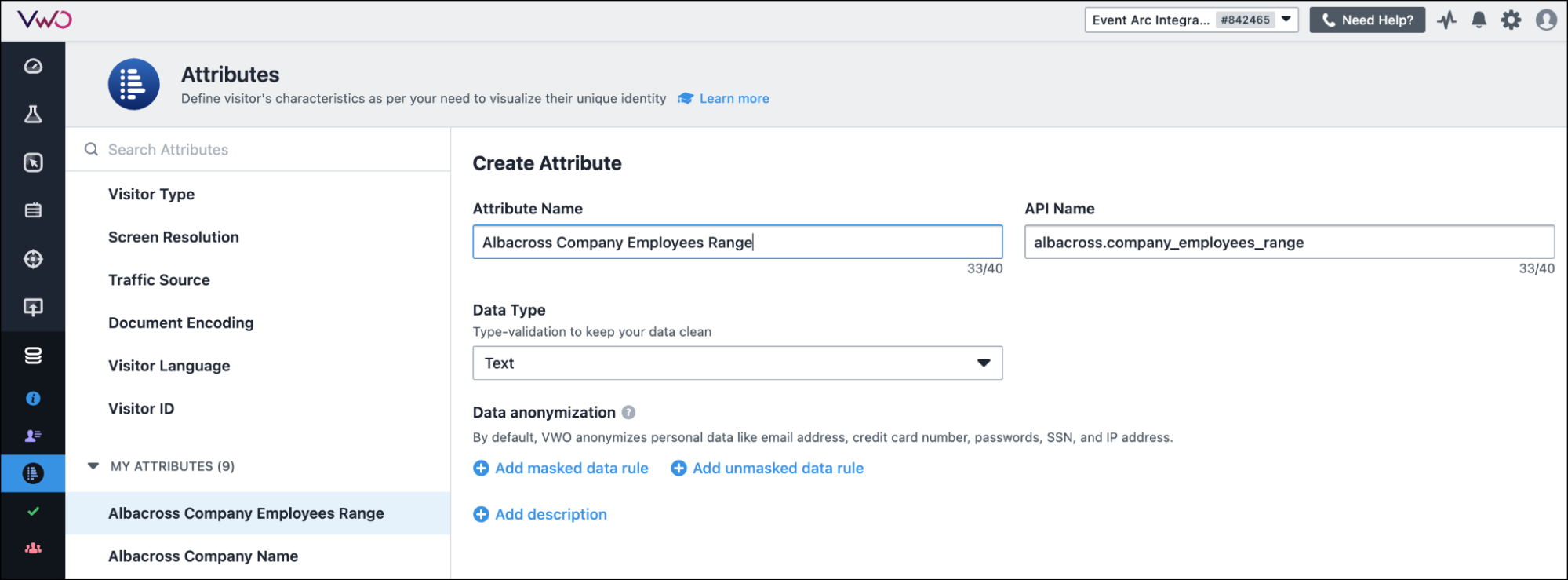Viewport: 1568px width, 580px height.
Task: Focus the Search Attributes field
Action: [258, 149]
